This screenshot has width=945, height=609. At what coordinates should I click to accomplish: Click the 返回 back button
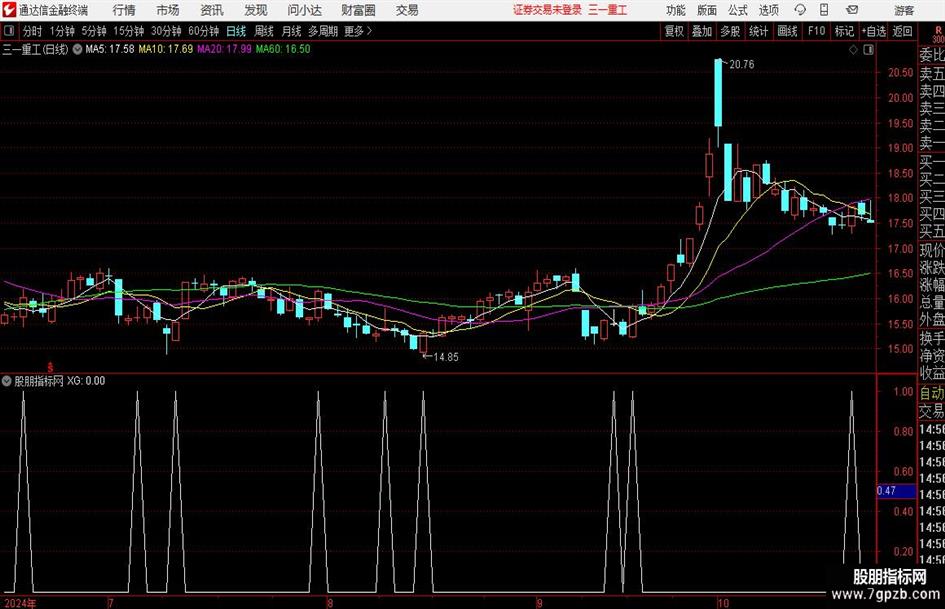click(902, 31)
